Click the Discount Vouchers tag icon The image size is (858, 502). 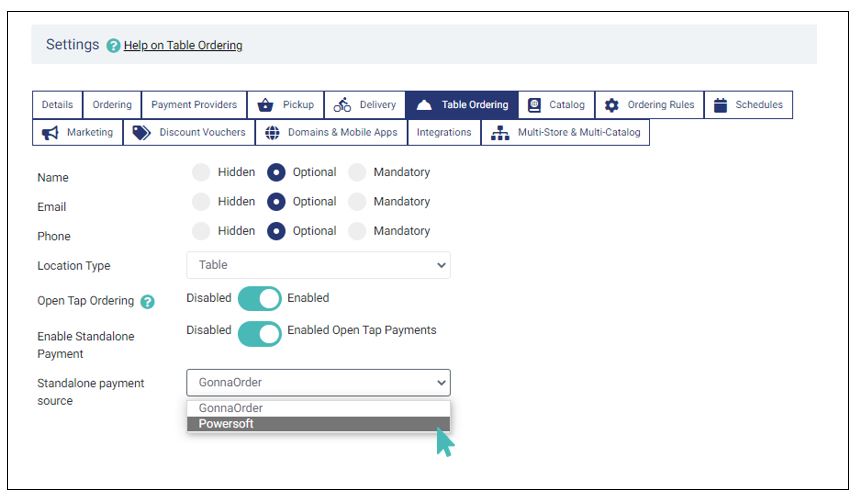point(141,132)
